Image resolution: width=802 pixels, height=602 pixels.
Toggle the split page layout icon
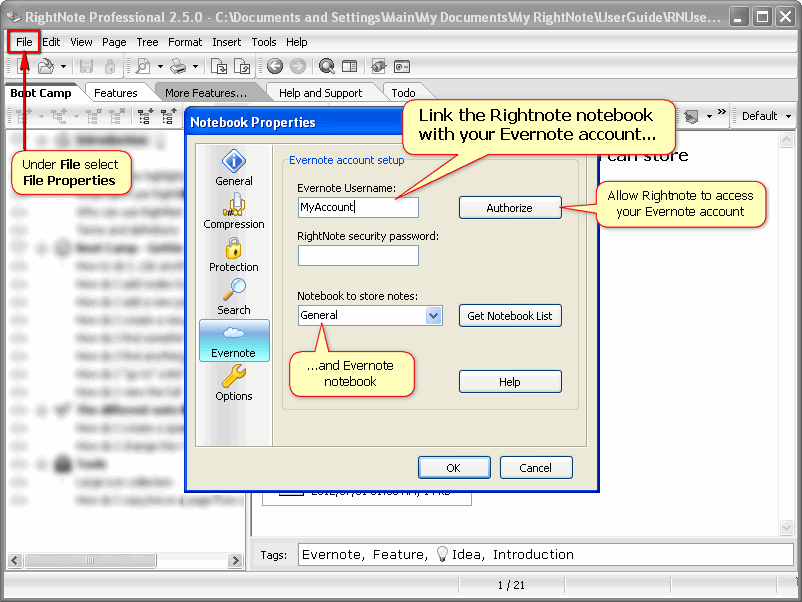point(349,66)
